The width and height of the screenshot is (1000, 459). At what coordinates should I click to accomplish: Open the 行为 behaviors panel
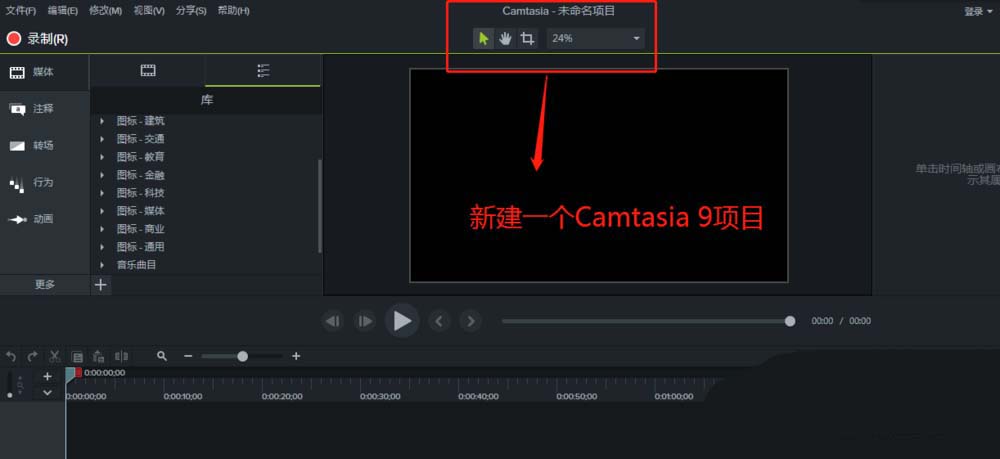pos(45,183)
